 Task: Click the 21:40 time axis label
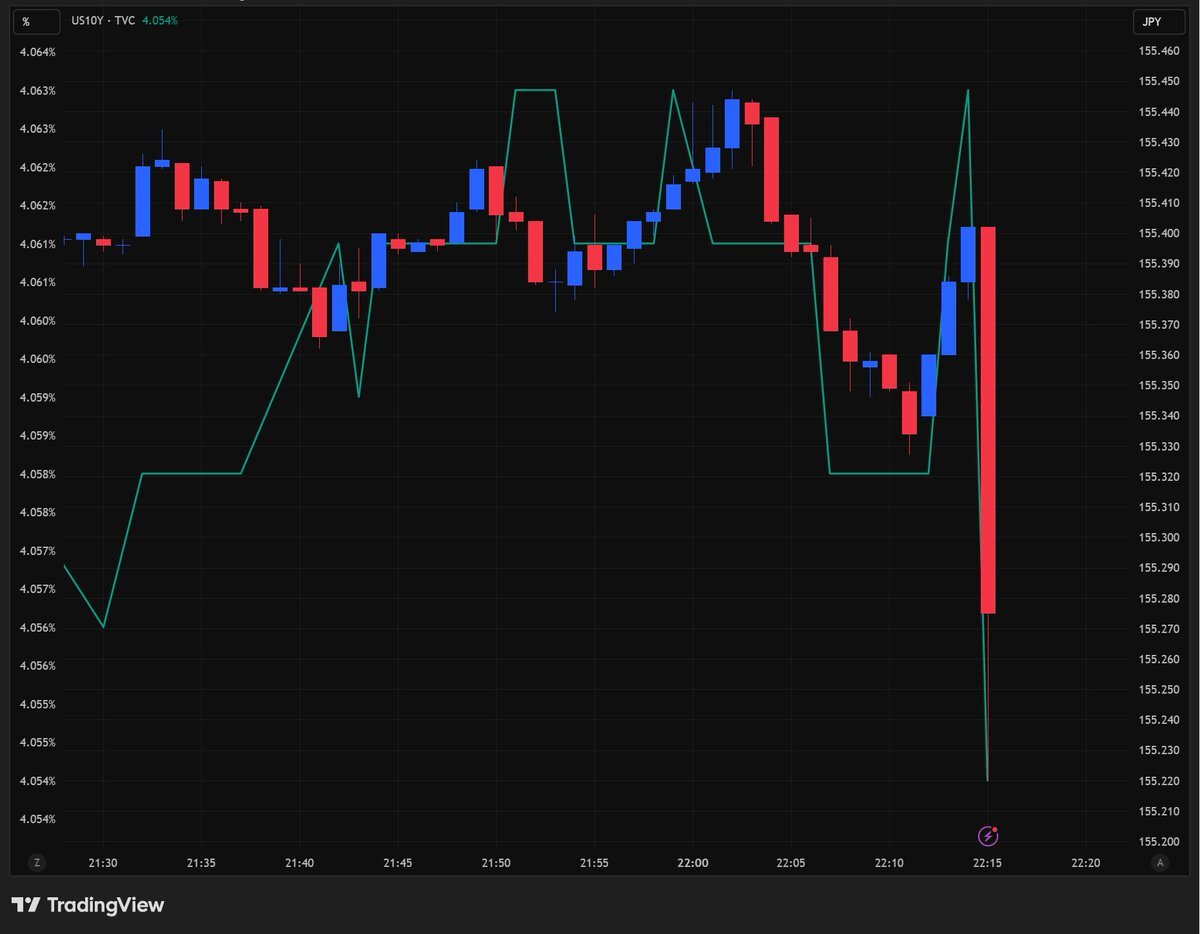[x=299, y=863]
